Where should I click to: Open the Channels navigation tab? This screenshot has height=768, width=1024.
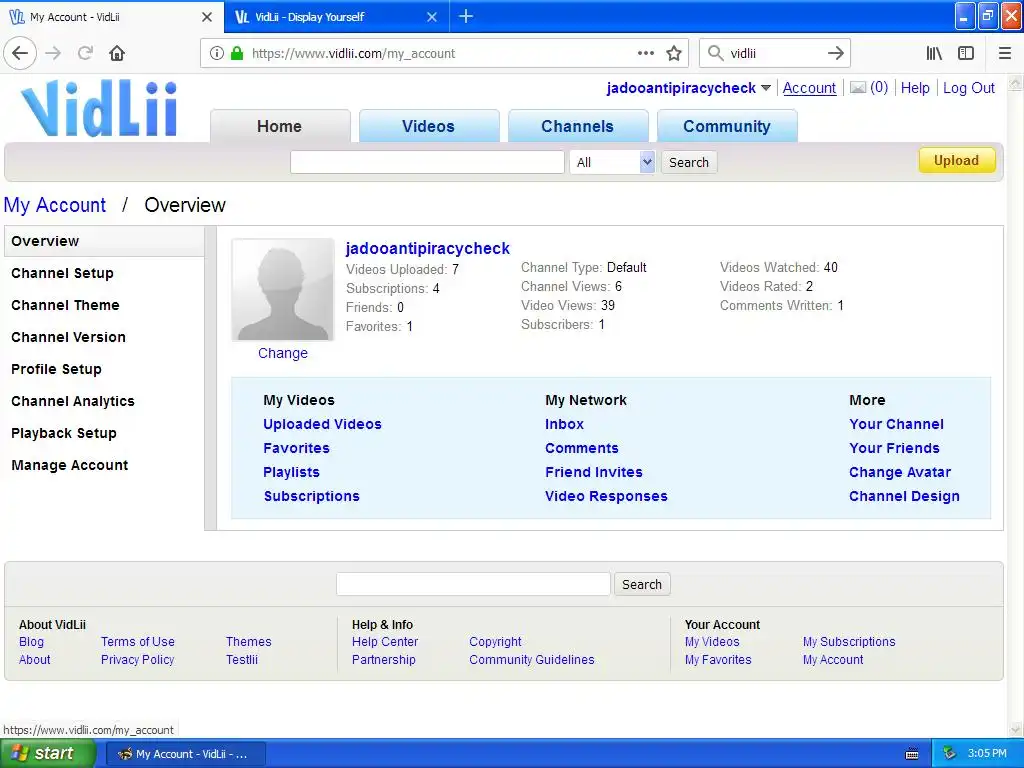pyautogui.click(x=577, y=126)
